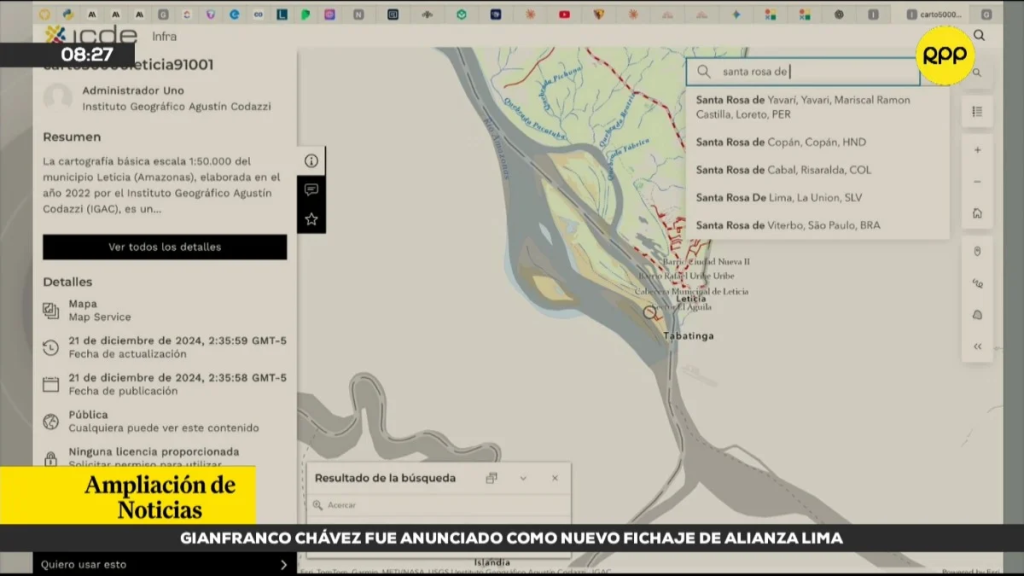Click the 'Map Service' text under Mapa

[x=100, y=317]
